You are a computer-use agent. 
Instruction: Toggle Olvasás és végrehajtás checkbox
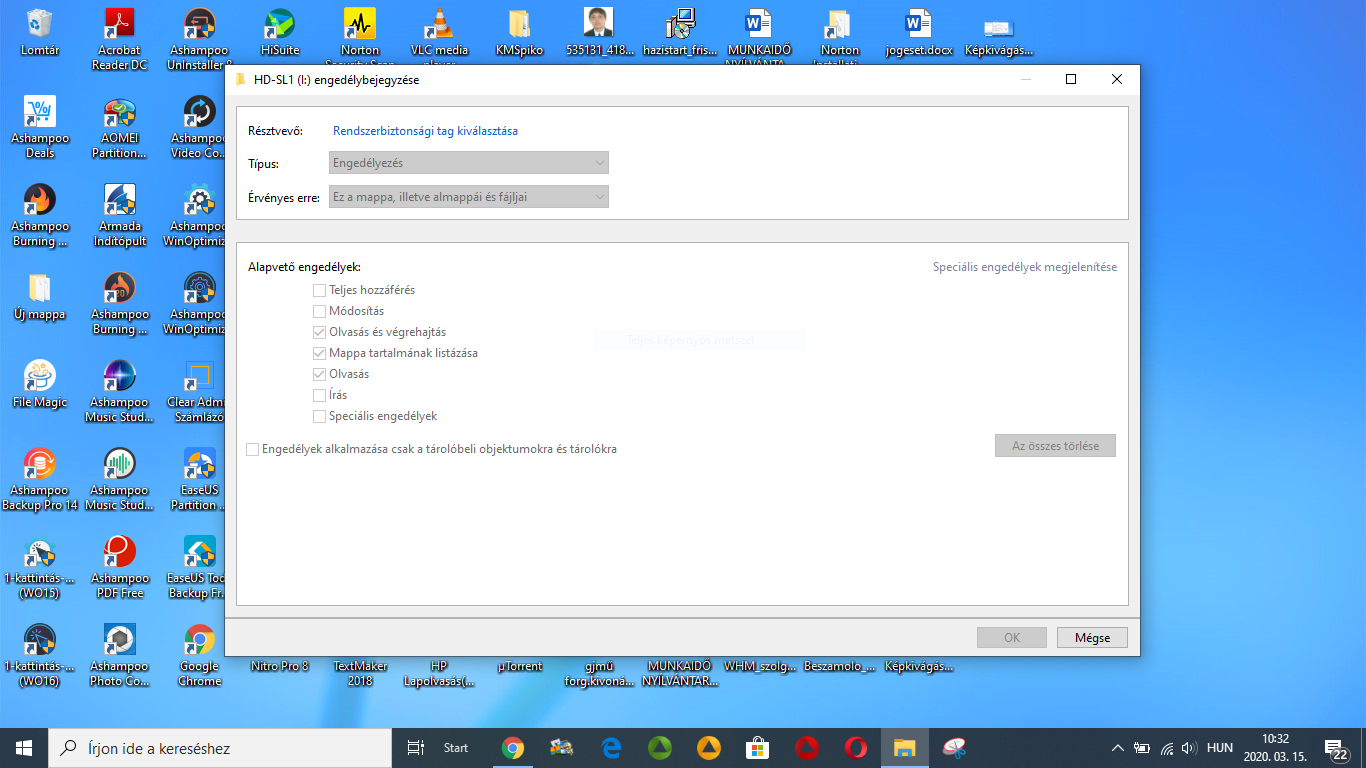tap(320, 332)
